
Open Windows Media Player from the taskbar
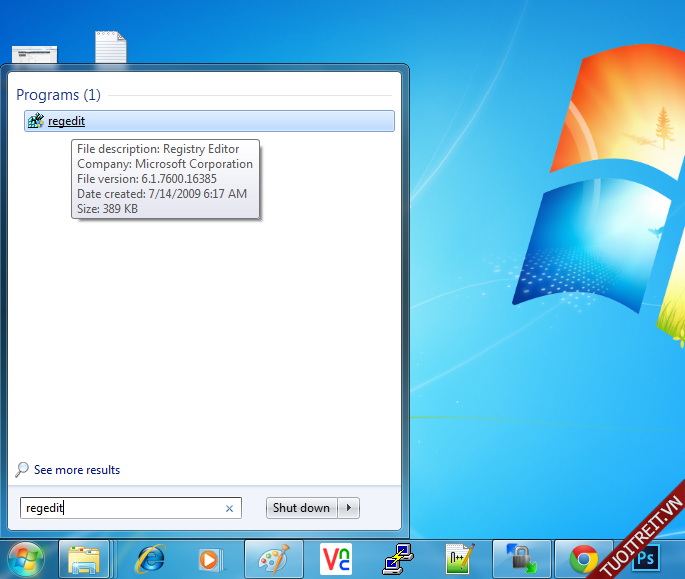tap(210, 559)
